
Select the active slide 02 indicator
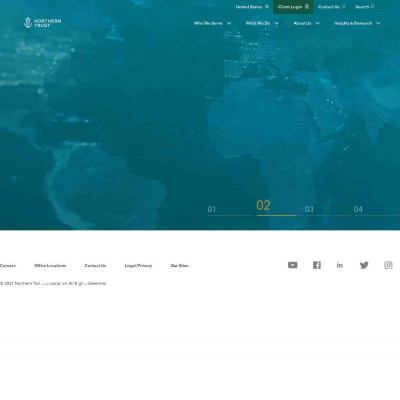point(263,205)
